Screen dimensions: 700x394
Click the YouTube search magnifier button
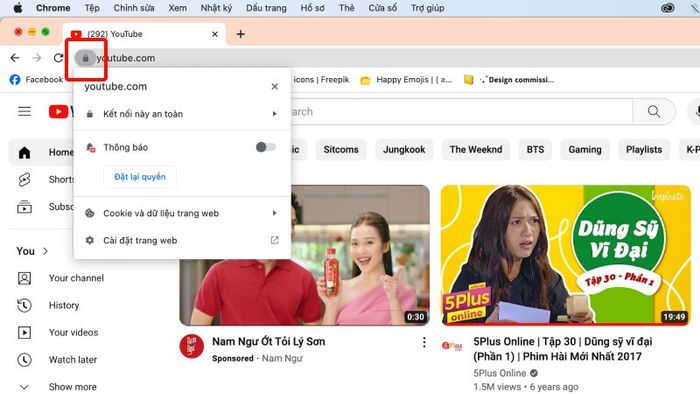[654, 112]
